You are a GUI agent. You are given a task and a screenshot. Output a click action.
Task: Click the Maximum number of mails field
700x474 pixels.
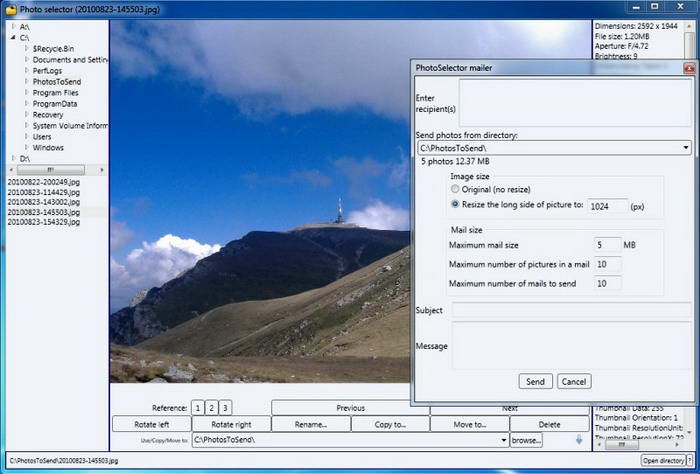[608, 283]
